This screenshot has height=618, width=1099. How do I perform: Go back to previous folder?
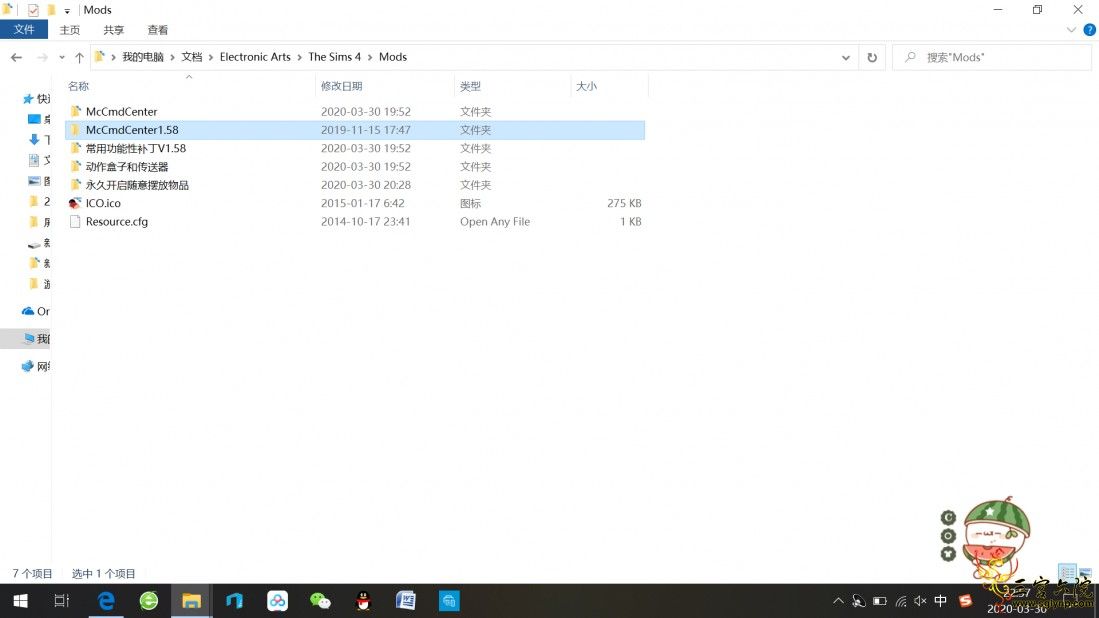click(16, 57)
